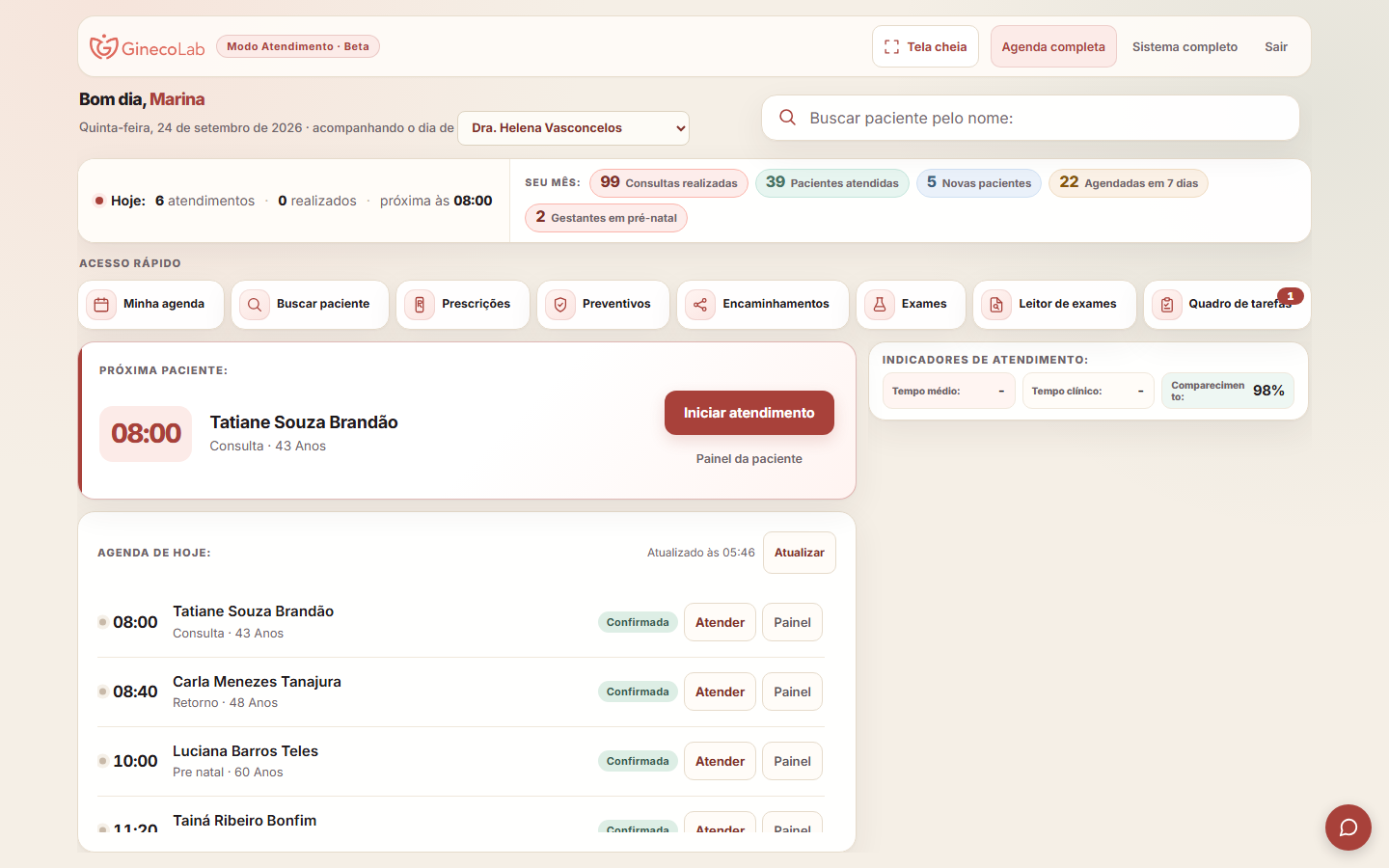
Task: Click the 39 Pacientes atendidas stat
Action: point(832,182)
